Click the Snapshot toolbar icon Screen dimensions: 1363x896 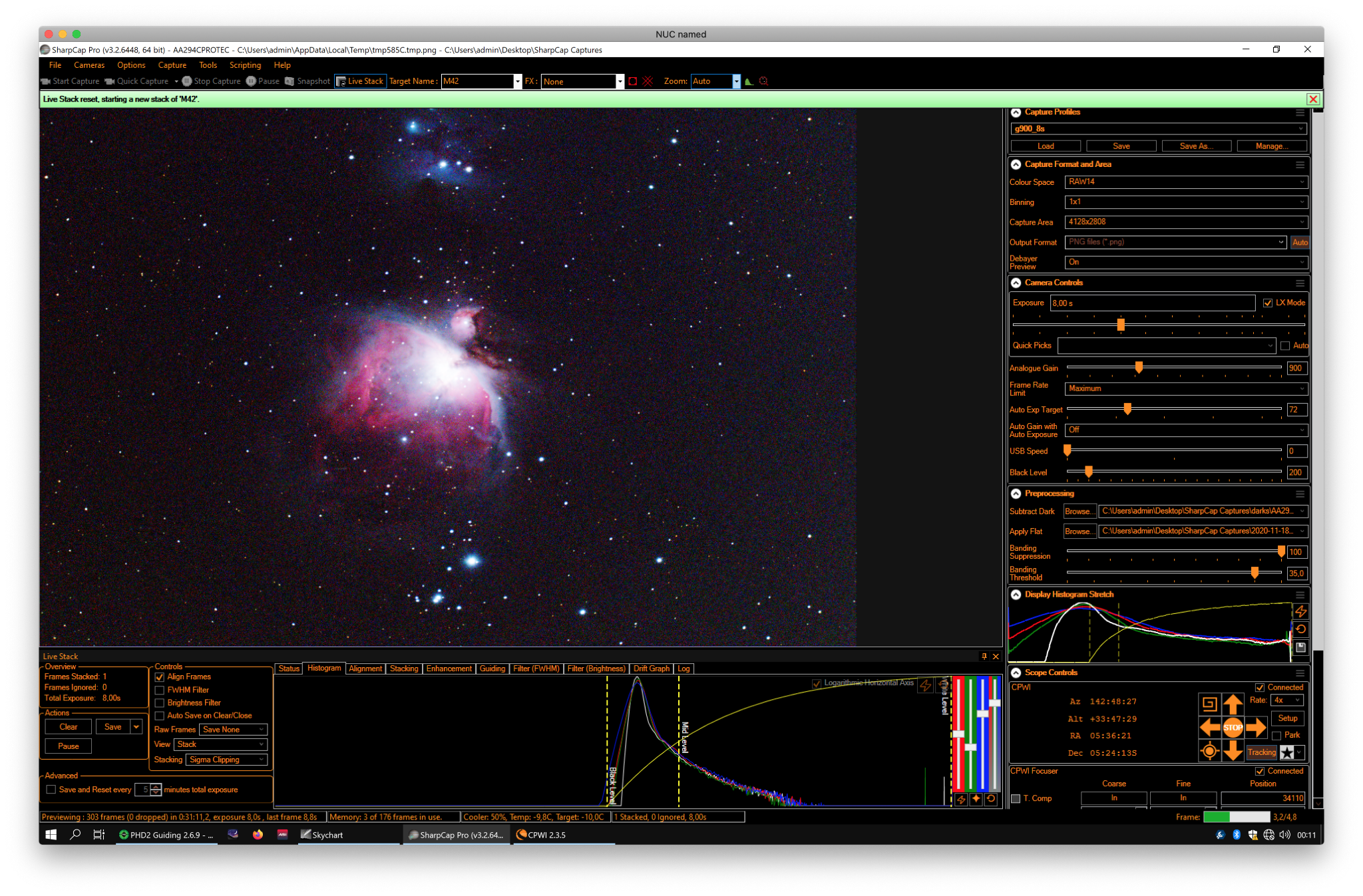pos(290,81)
